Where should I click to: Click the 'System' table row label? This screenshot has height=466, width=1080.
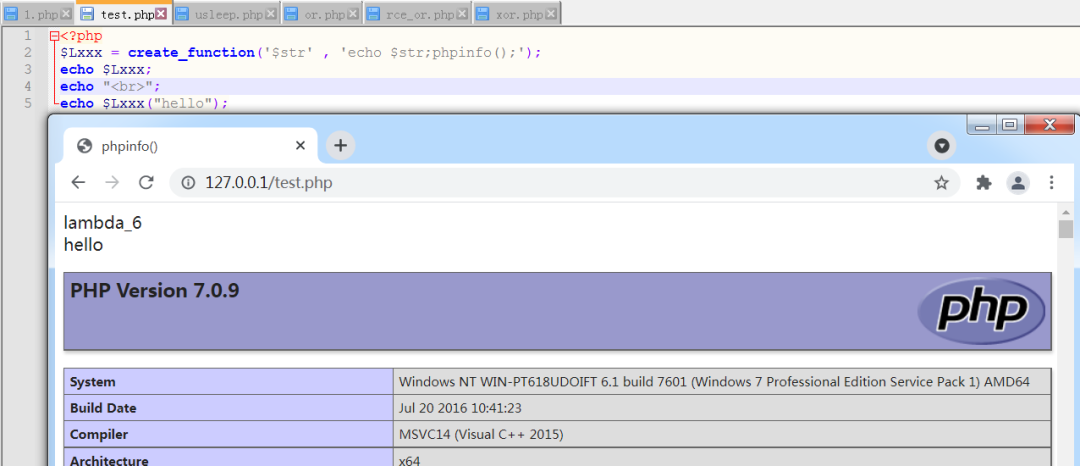93,382
